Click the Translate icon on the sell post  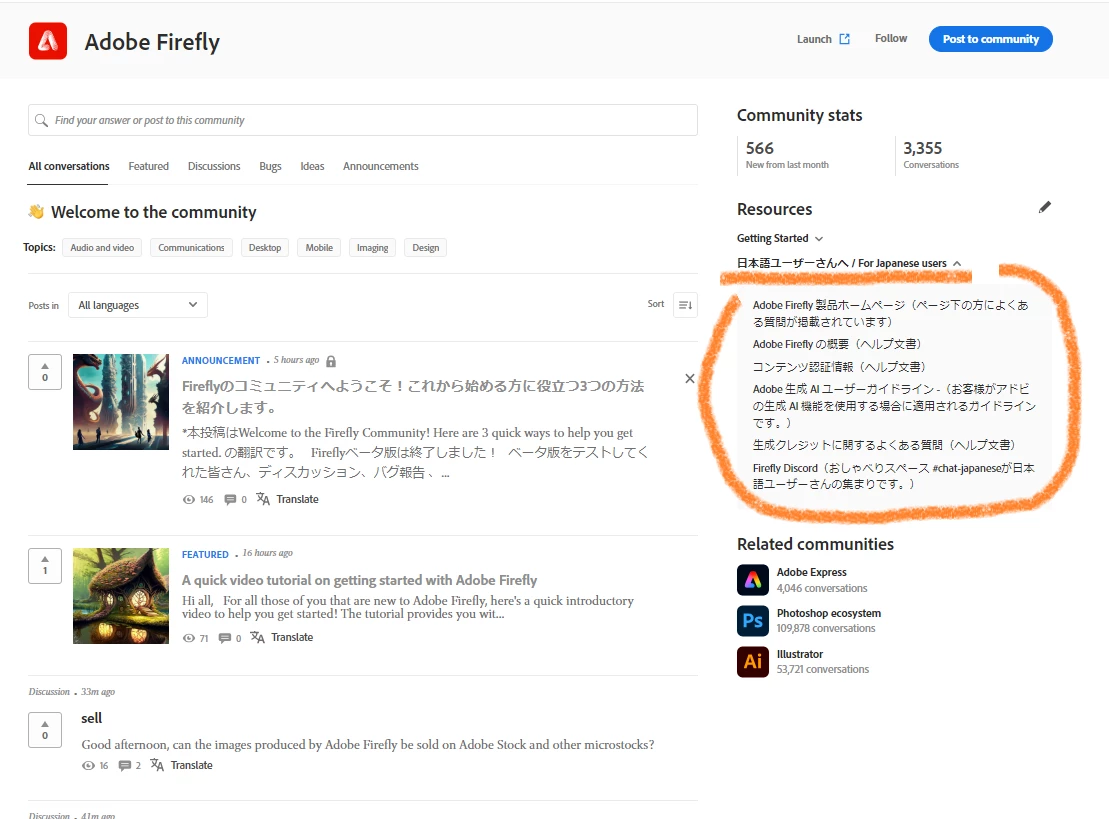click(x=157, y=765)
